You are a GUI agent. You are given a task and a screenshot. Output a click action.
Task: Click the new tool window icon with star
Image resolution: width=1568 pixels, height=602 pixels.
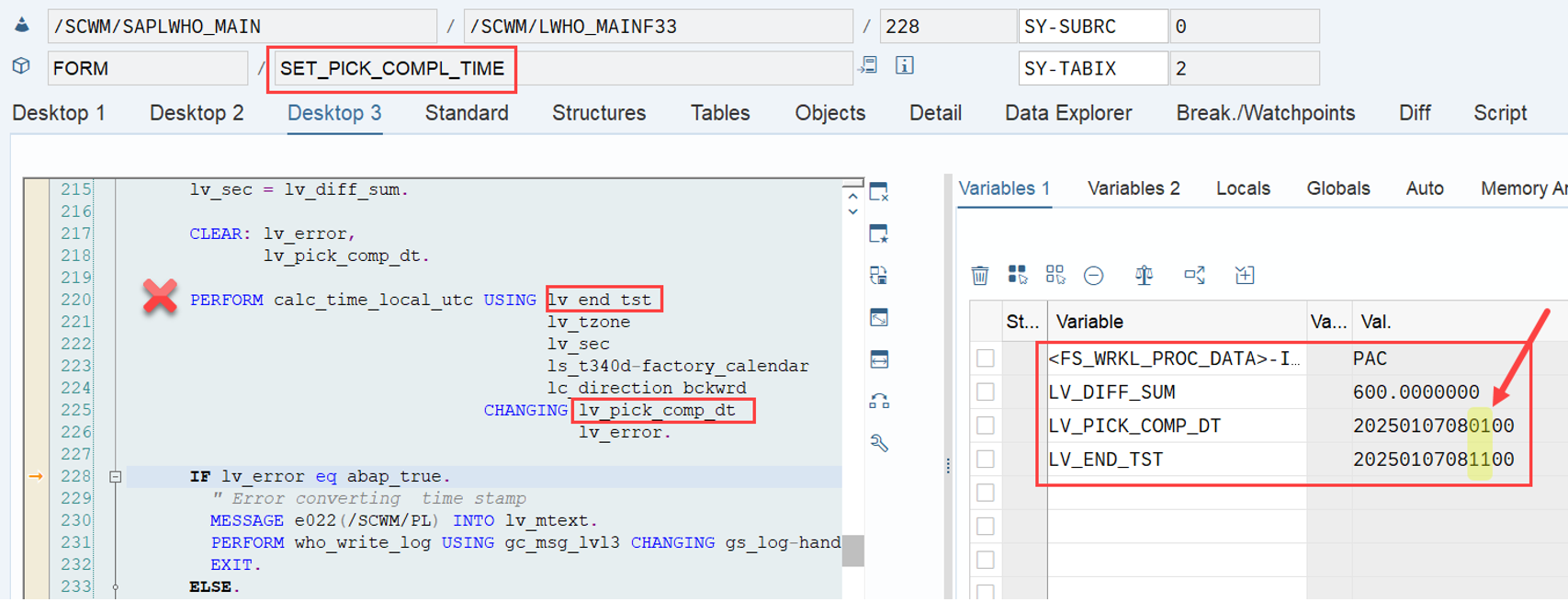click(x=879, y=233)
